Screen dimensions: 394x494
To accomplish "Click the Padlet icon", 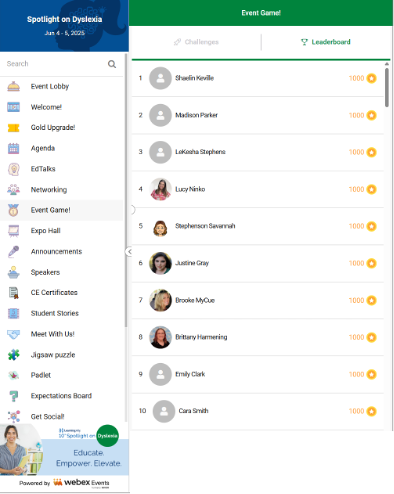I will pyautogui.click(x=13, y=375).
